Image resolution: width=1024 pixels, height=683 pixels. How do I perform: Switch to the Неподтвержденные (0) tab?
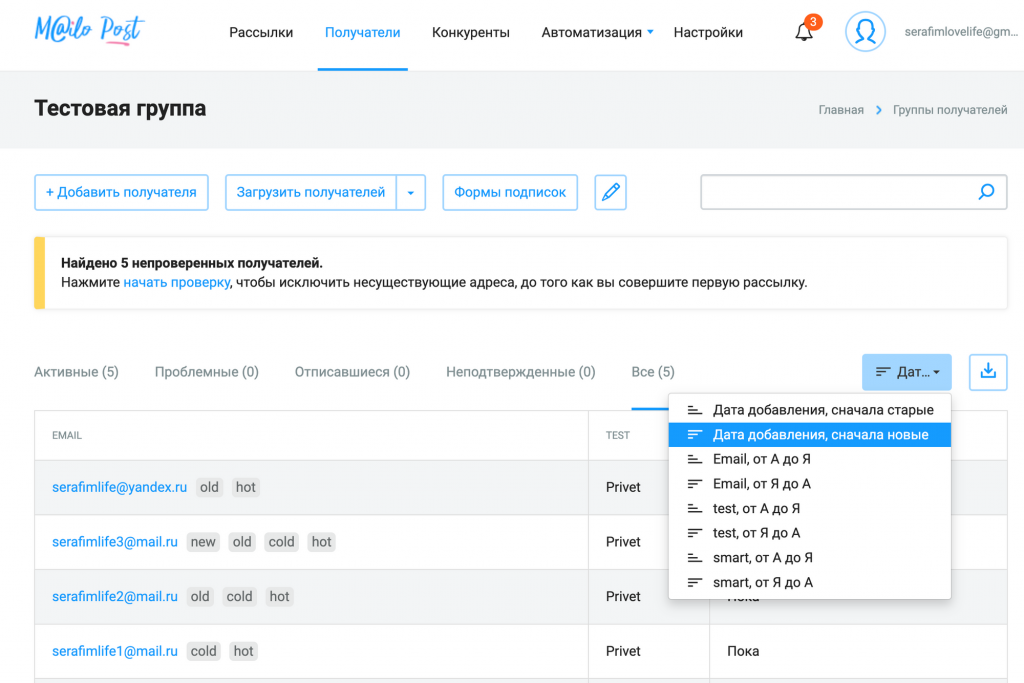520,372
